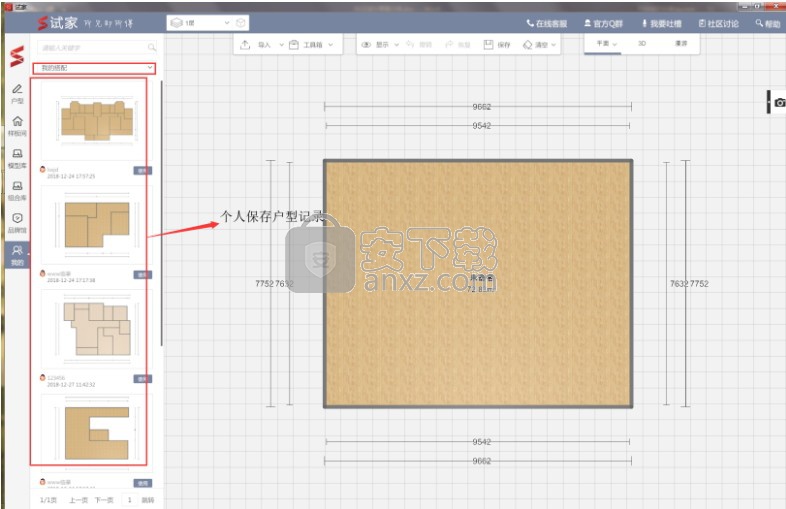
Task: Click the 导入 import upload icon
Action: click(245, 45)
